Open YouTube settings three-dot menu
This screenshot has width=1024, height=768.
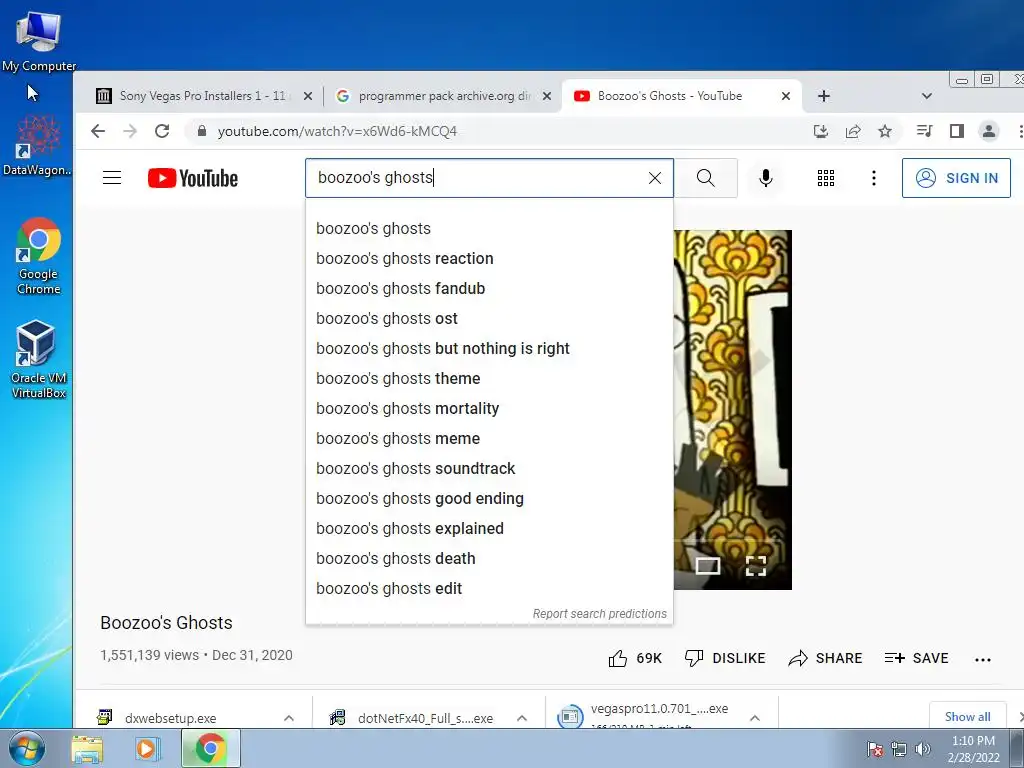click(x=874, y=178)
